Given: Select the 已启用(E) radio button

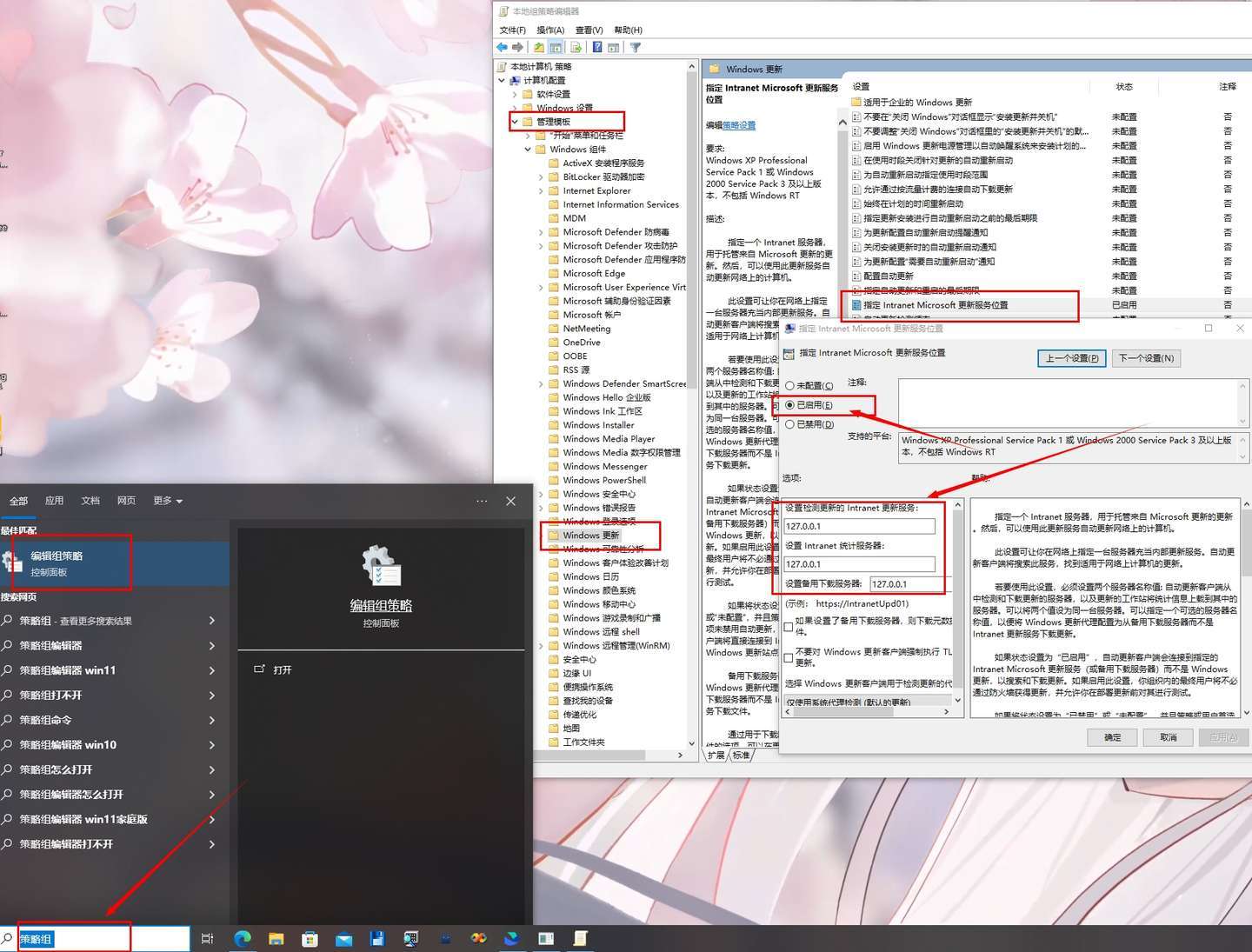Looking at the screenshot, I should click(789, 405).
